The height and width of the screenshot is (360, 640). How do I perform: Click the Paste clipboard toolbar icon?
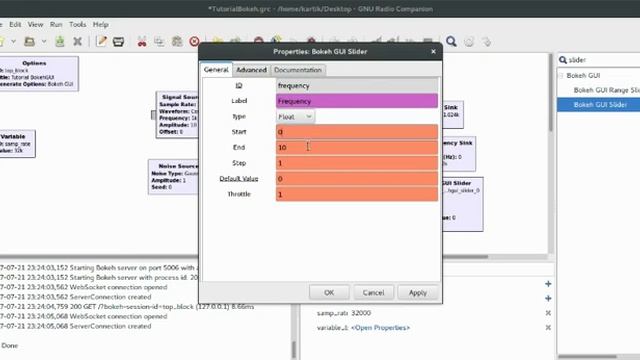coord(177,41)
